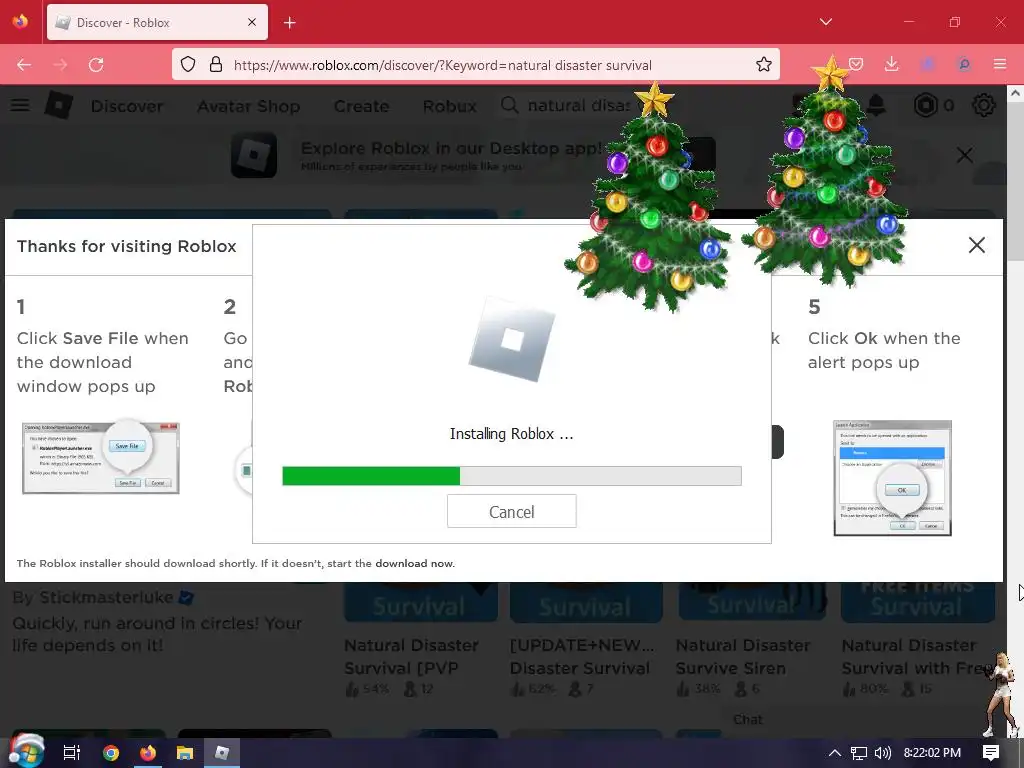
Task: Open the Discover menu item
Action: click(x=127, y=106)
